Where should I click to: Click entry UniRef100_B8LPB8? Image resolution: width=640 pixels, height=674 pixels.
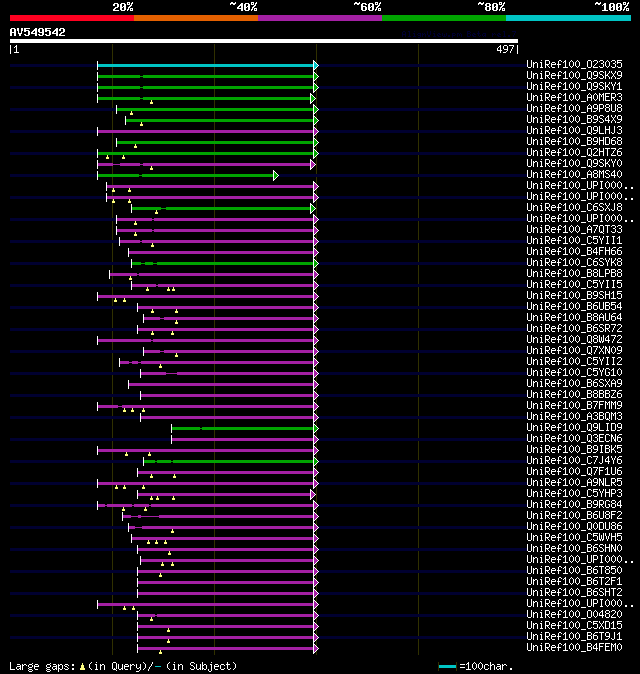pos(574,273)
